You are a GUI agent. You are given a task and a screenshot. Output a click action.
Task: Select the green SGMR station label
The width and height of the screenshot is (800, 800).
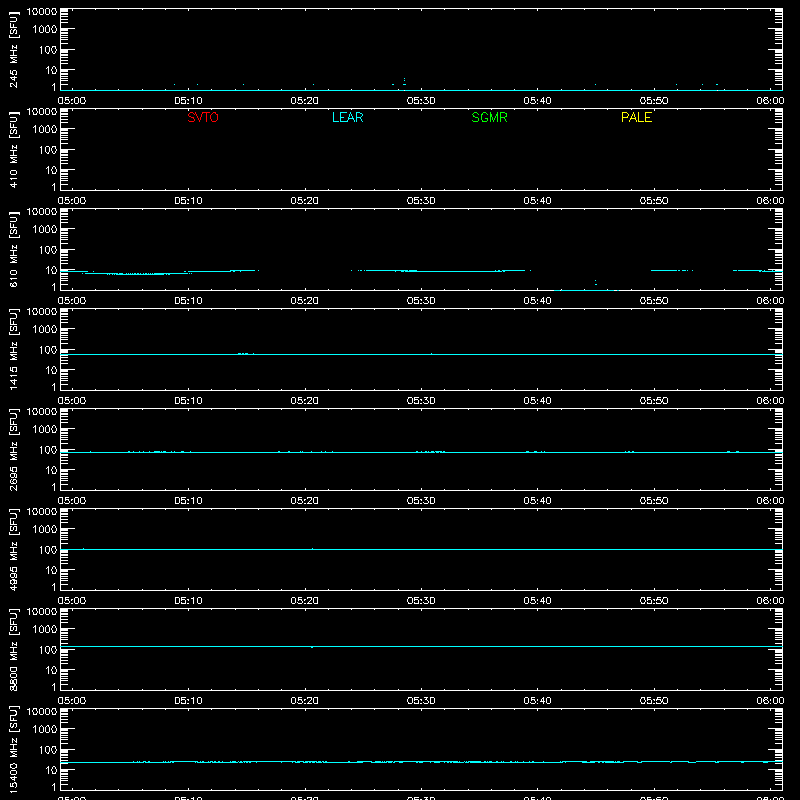coord(489,117)
